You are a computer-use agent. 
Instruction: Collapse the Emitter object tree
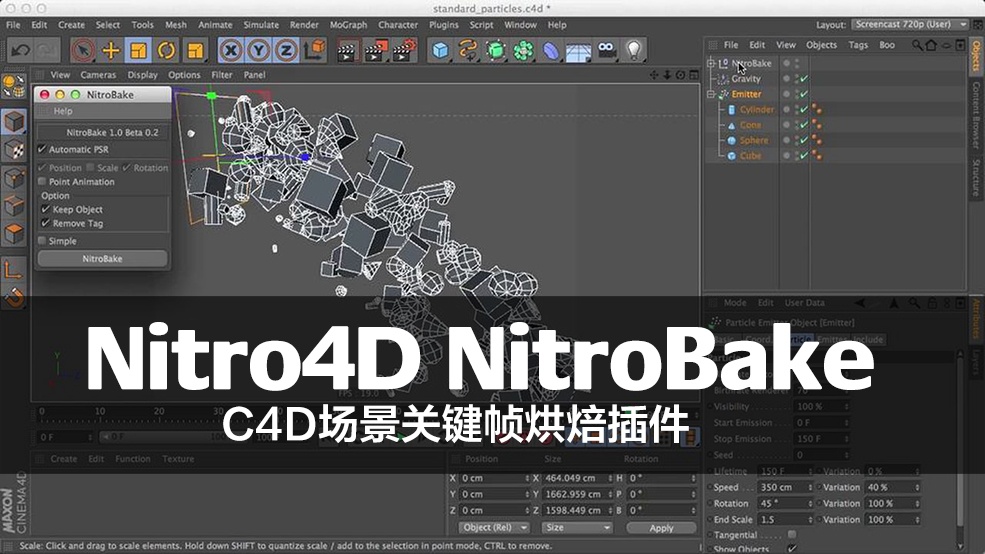click(711, 94)
